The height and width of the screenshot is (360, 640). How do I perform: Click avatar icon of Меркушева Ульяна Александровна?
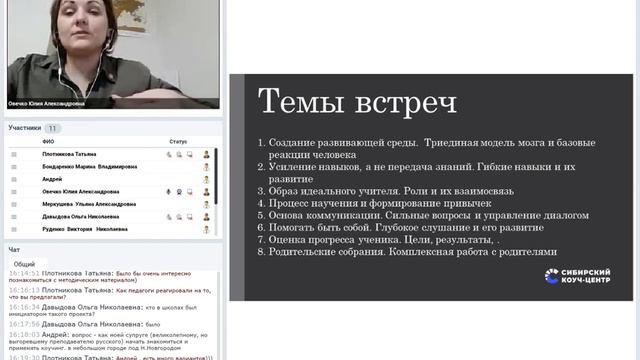207,204
